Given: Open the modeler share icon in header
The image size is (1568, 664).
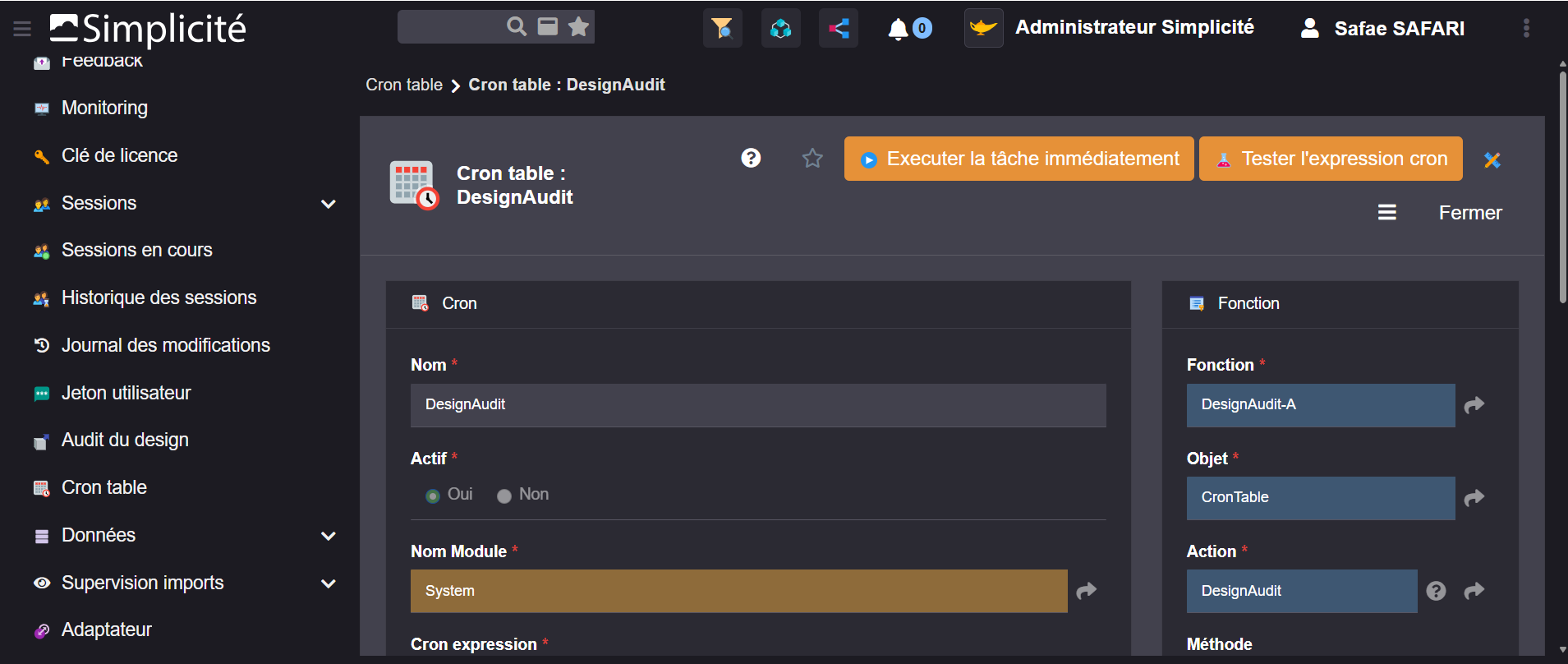Looking at the screenshot, I should point(839,29).
